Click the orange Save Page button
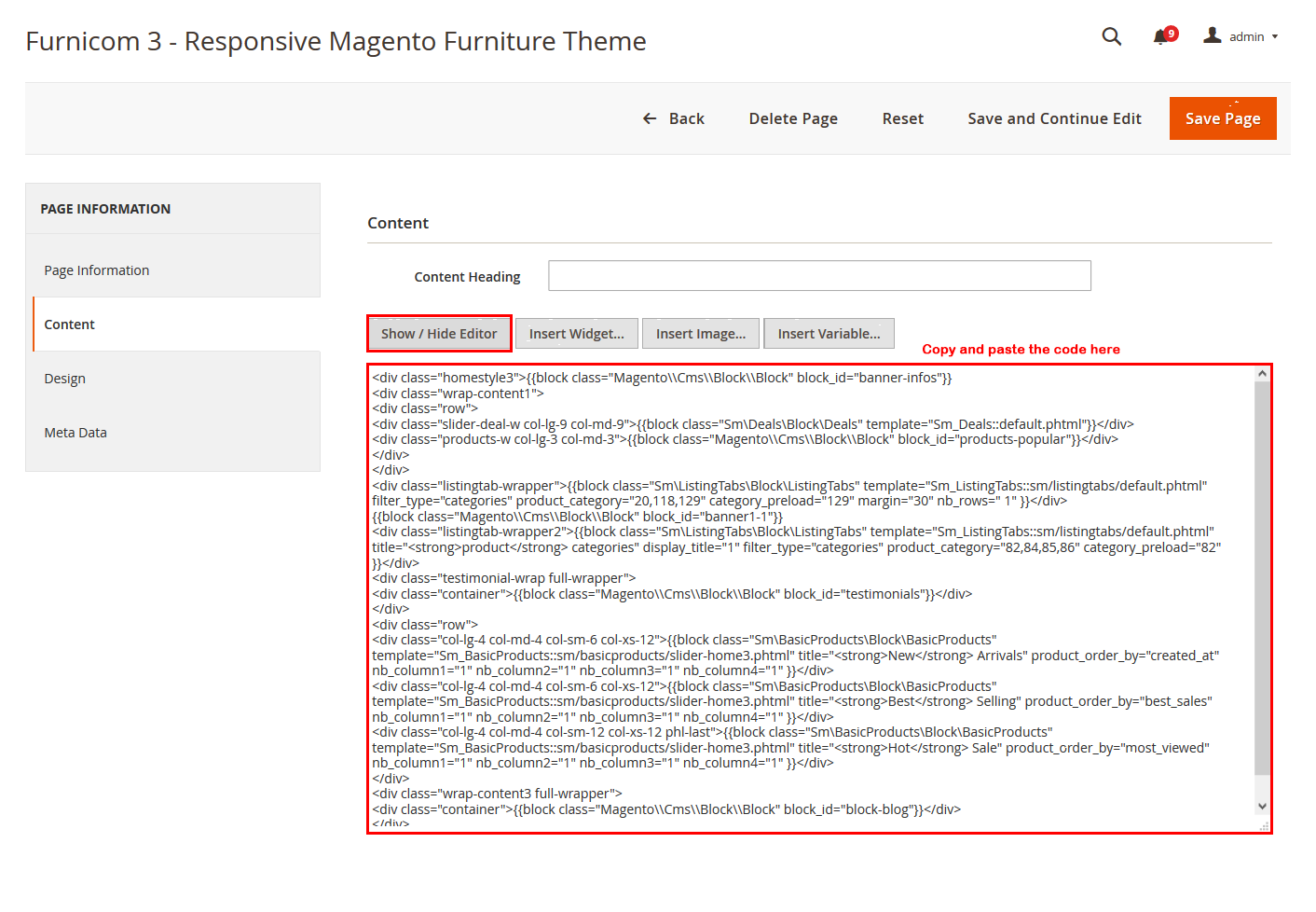 tap(1223, 118)
